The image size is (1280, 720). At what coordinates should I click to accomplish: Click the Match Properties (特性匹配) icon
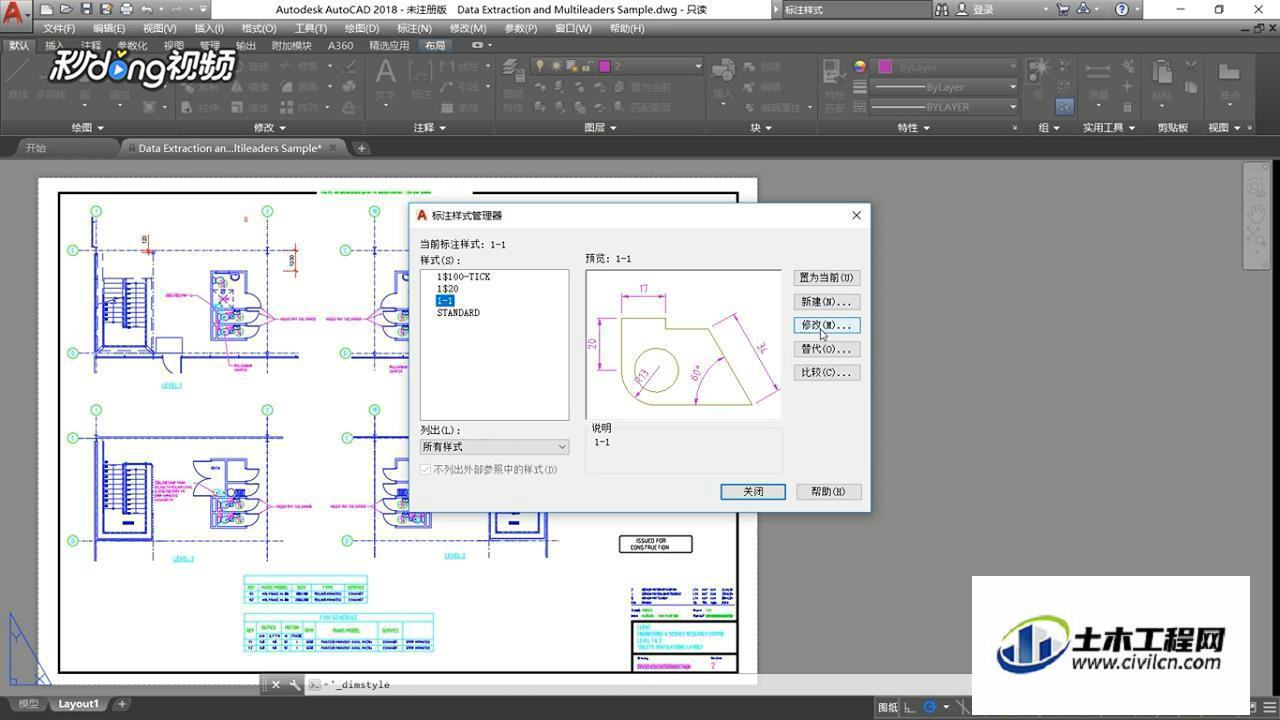[x=833, y=72]
